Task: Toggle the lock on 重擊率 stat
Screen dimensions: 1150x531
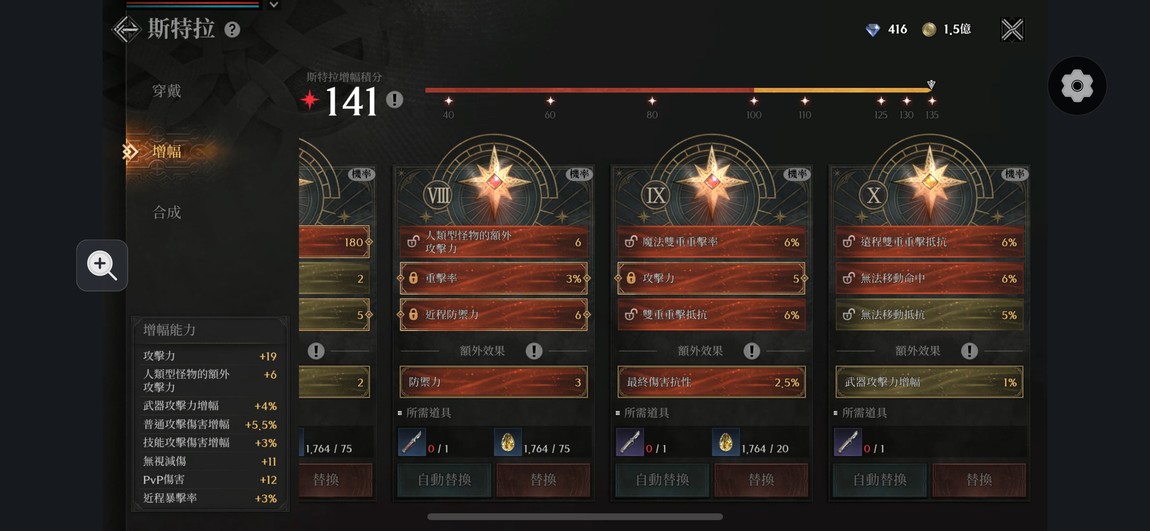Action: (x=412, y=279)
